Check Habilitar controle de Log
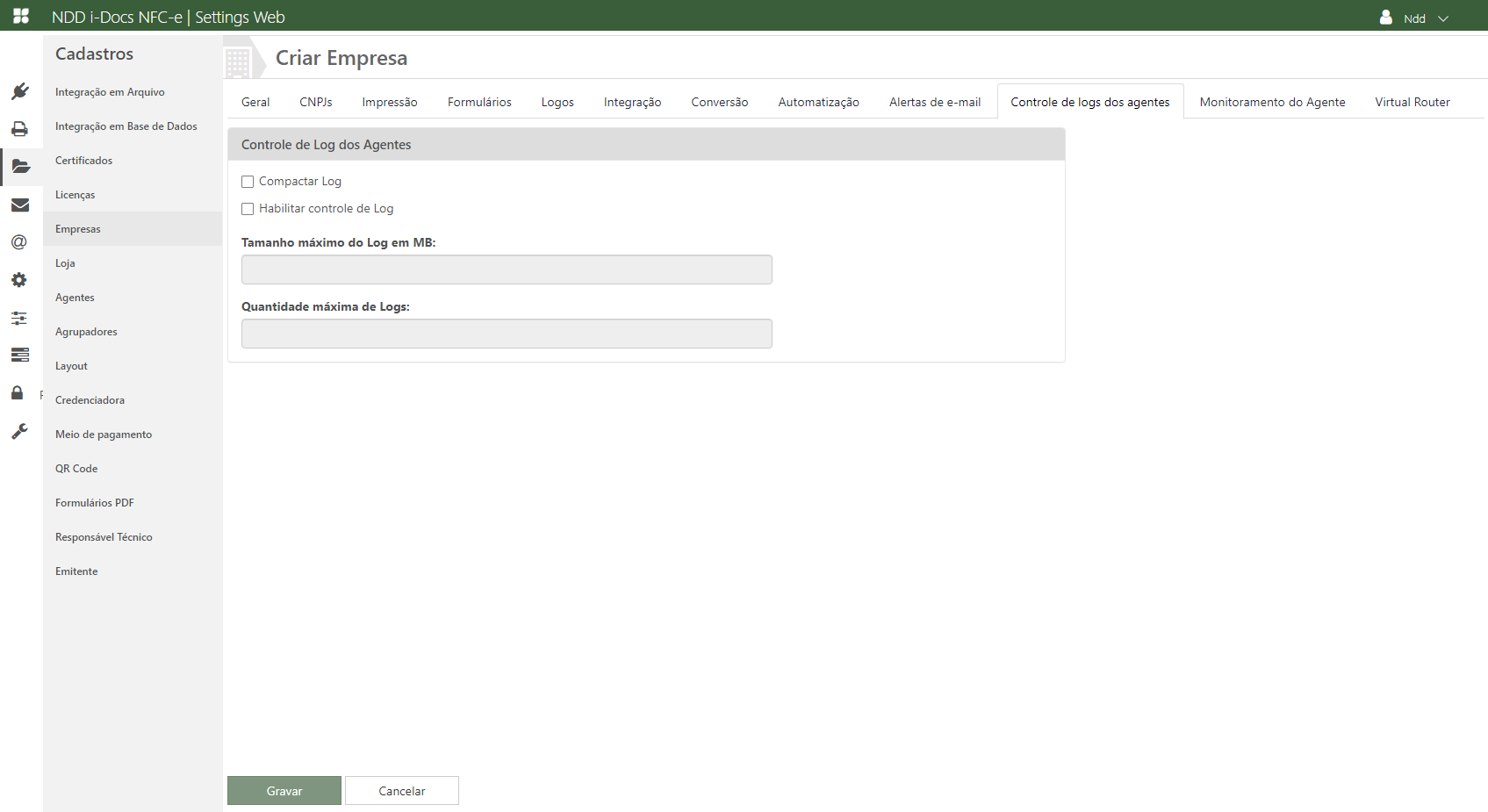Screen dimensions: 1488x812 pos(248,209)
